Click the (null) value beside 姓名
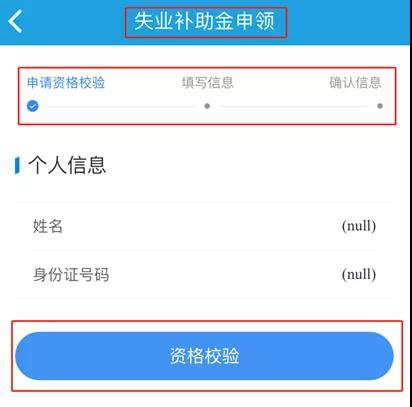 point(359,226)
